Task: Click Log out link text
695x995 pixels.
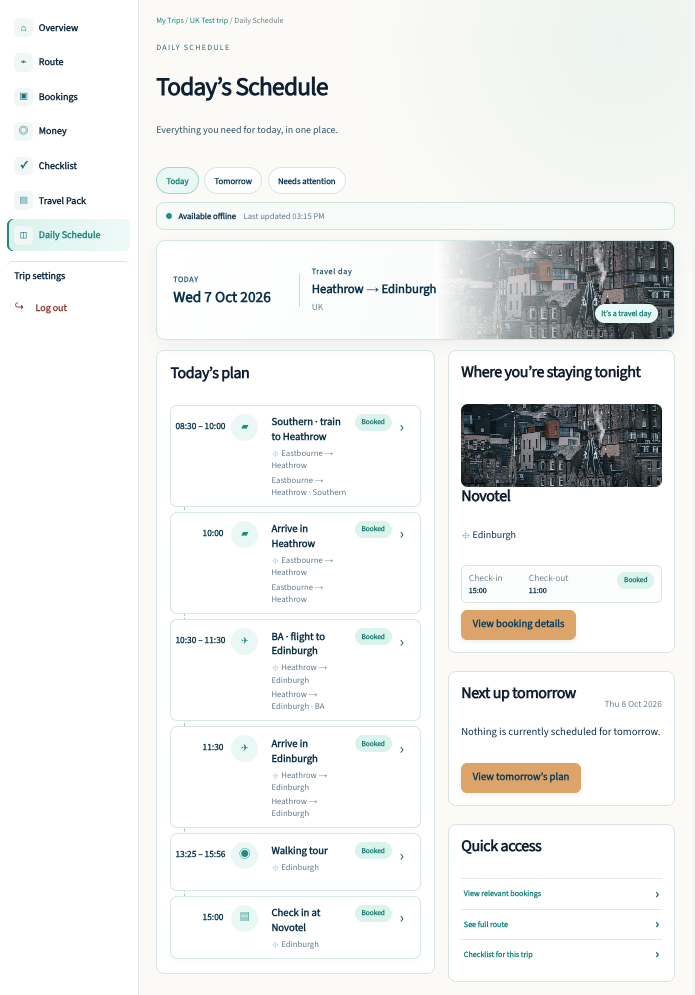Action: pos(51,308)
